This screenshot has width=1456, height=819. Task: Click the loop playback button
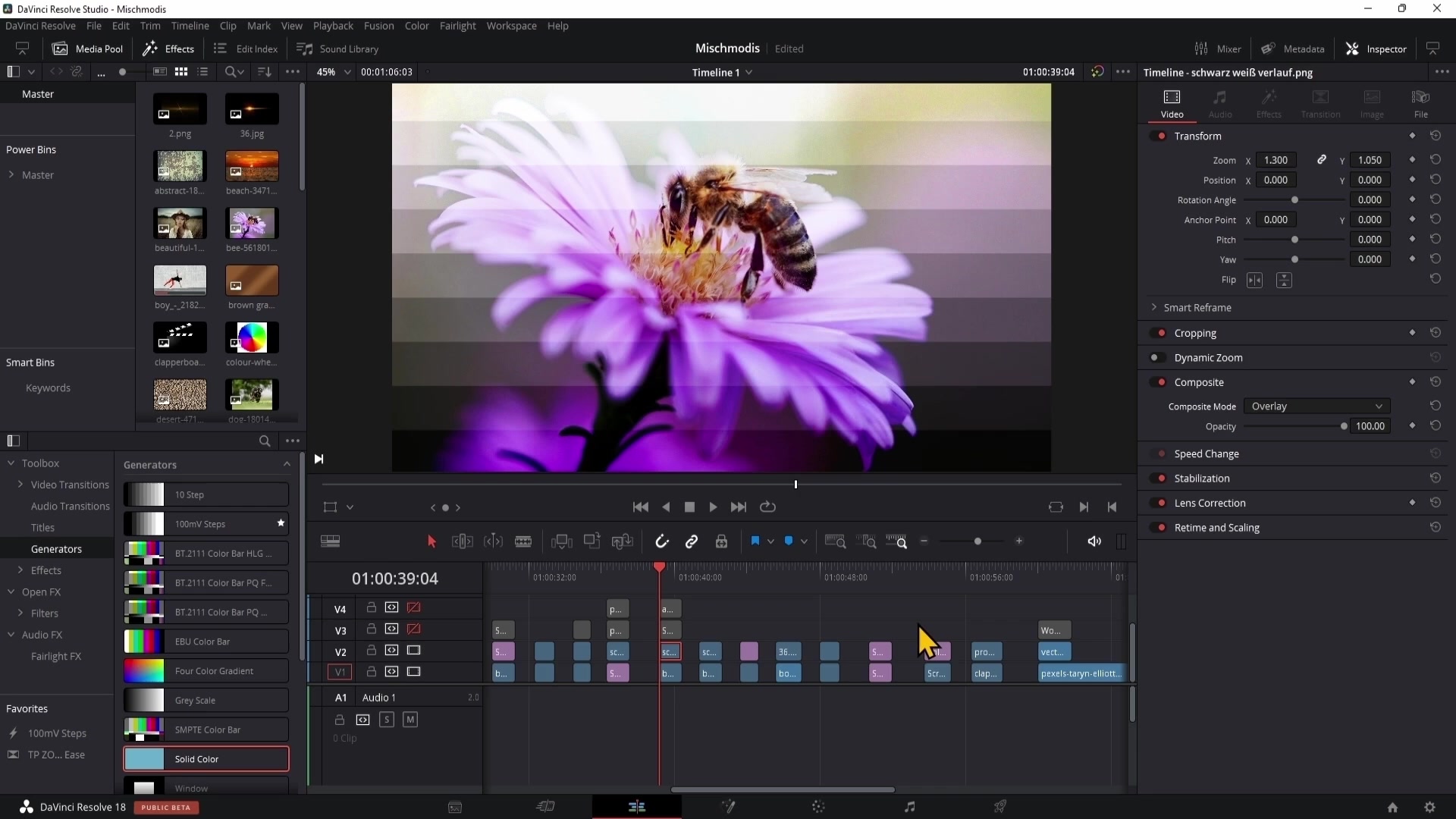pos(767,507)
